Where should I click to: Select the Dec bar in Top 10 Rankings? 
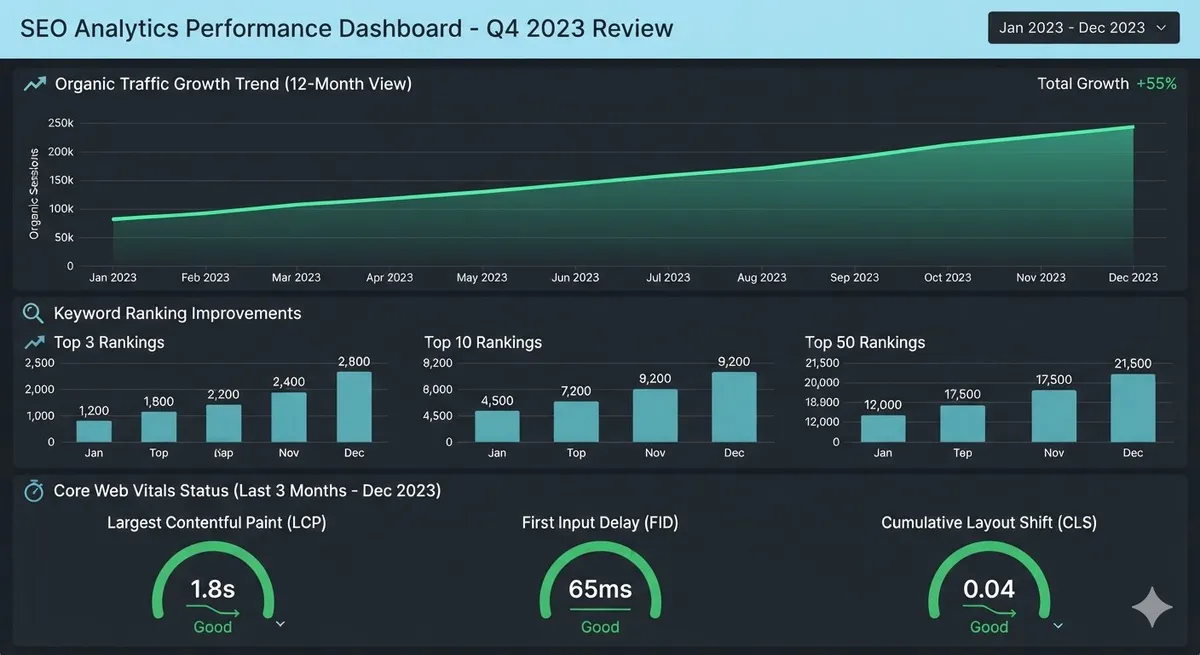[734, 407]
